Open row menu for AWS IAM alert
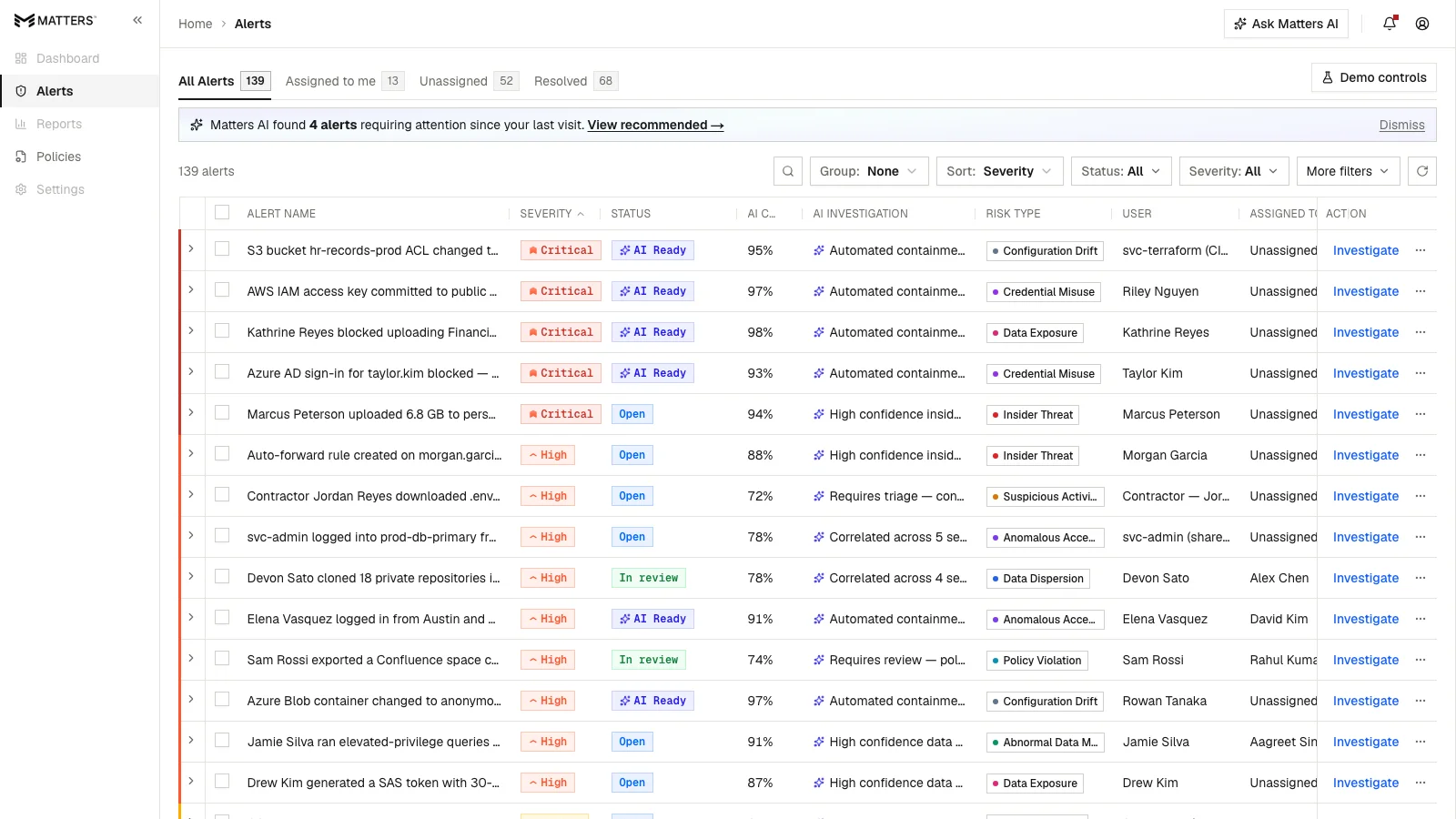 [1421, 291]
